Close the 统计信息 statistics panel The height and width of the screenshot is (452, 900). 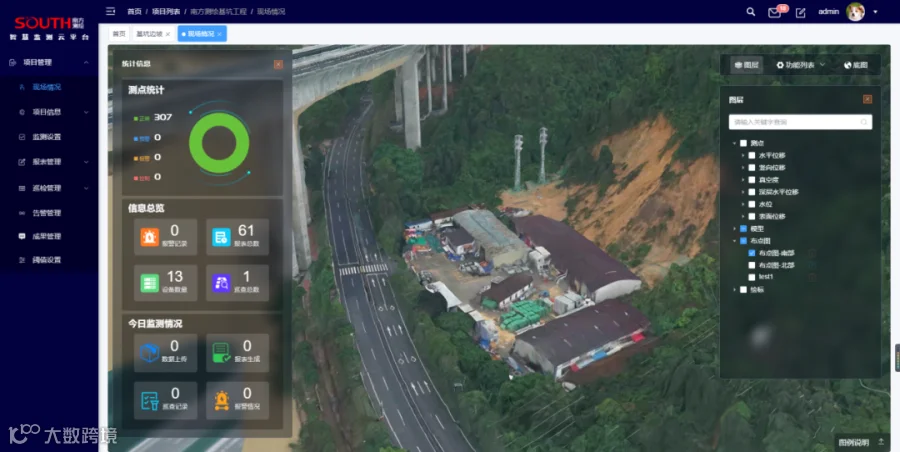[x=278, y=64]
